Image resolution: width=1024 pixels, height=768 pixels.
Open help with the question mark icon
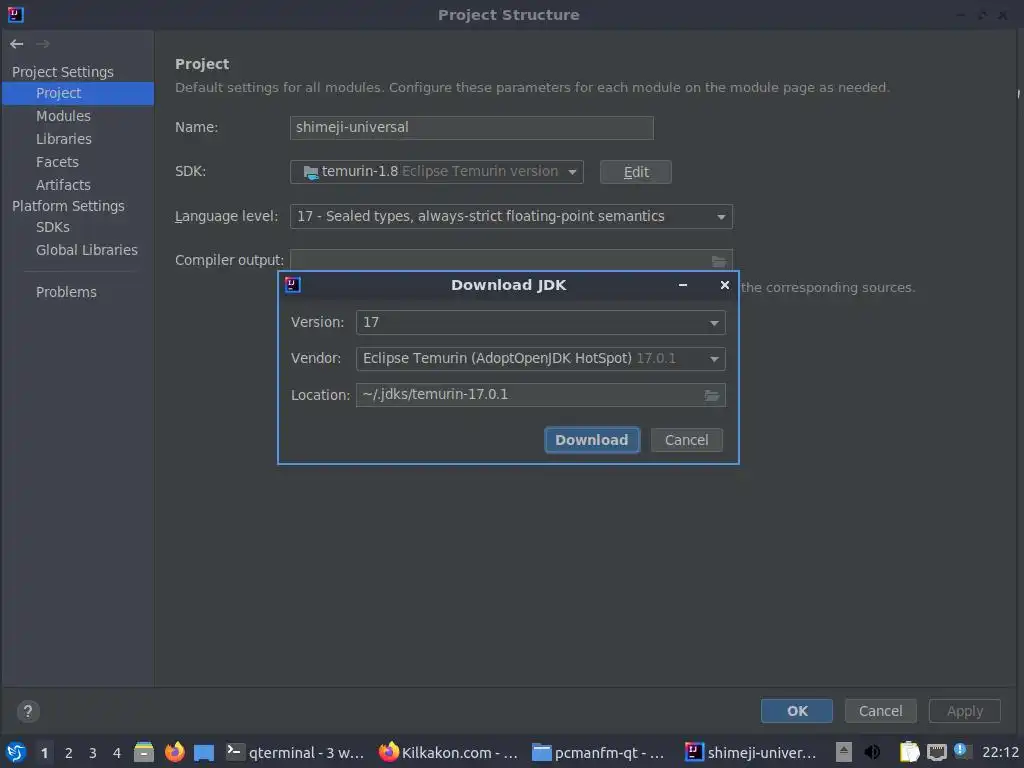pyautogui.click(x=27, y=711)
